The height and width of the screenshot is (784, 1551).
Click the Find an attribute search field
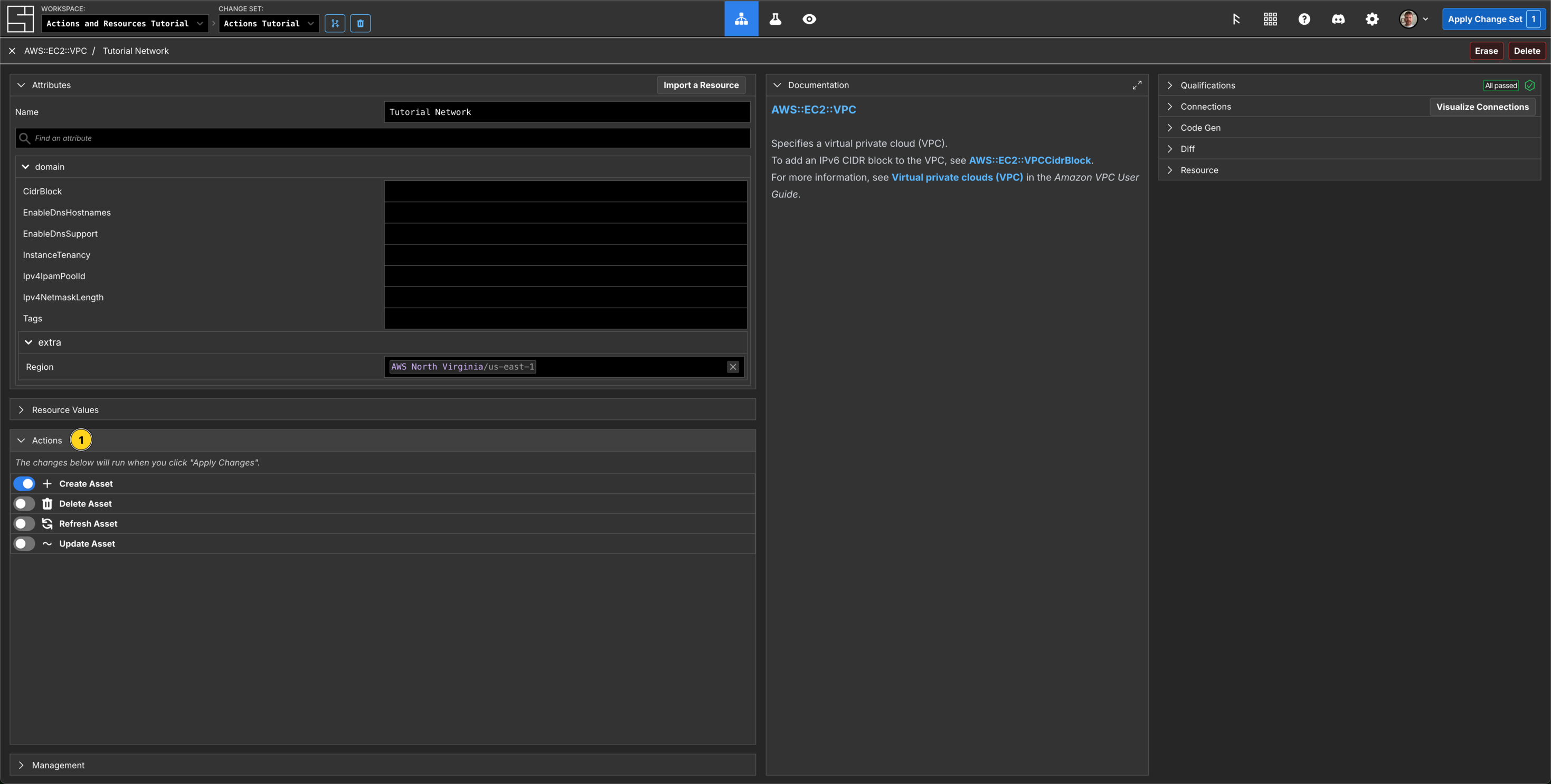pos(383,138)
